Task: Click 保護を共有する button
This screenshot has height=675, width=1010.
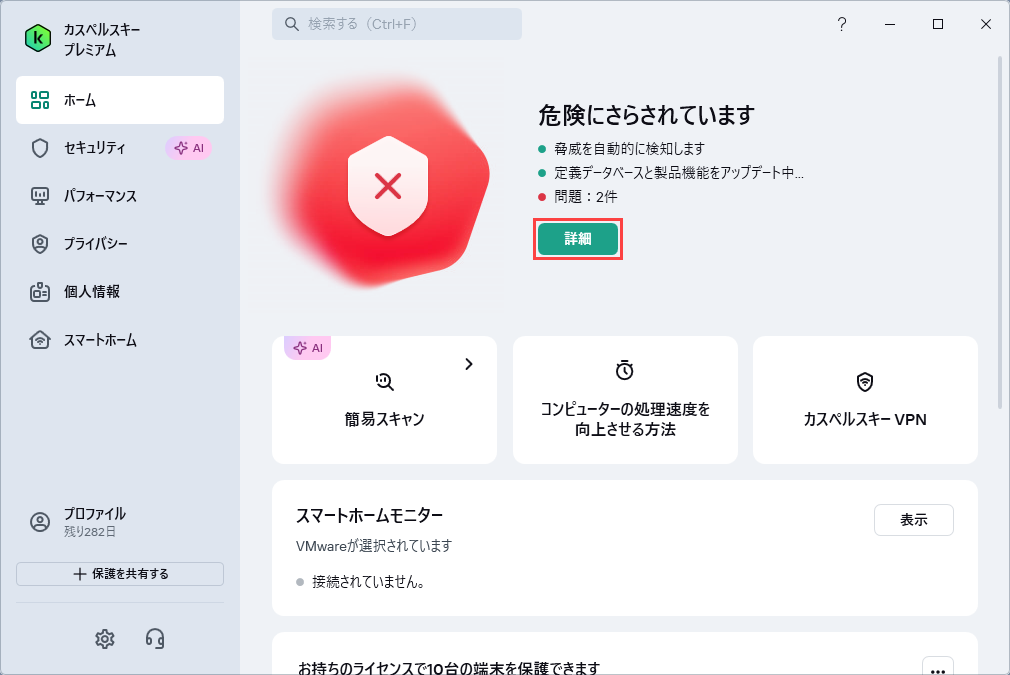Action: (x=120, y=574)
